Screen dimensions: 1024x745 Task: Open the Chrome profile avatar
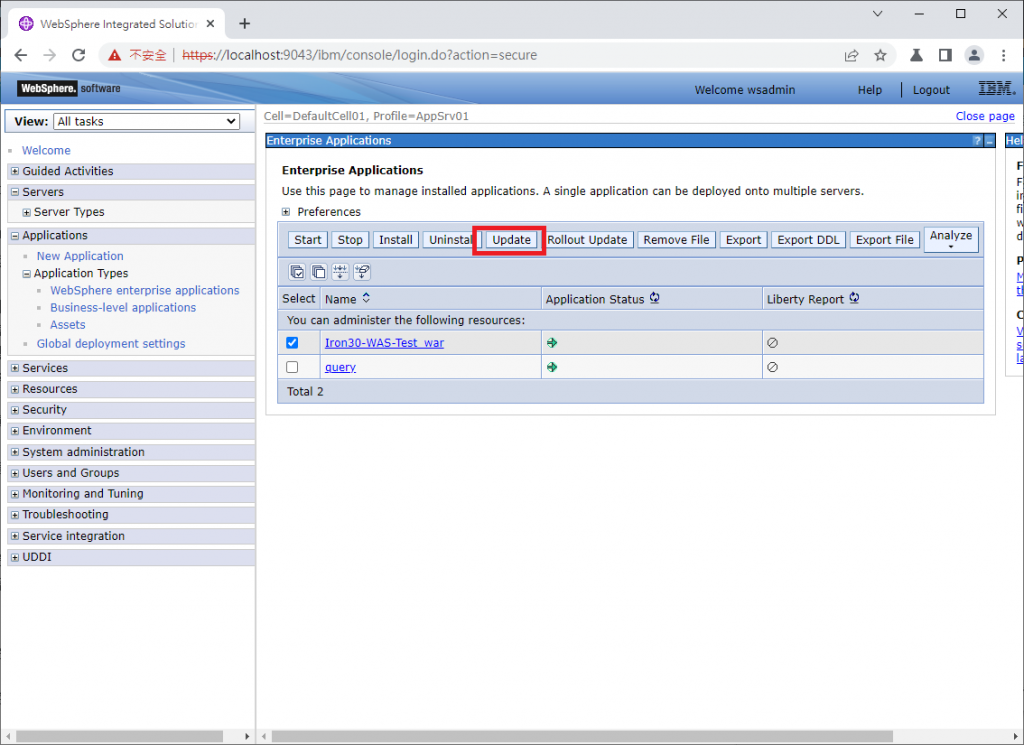pos(974,55)
